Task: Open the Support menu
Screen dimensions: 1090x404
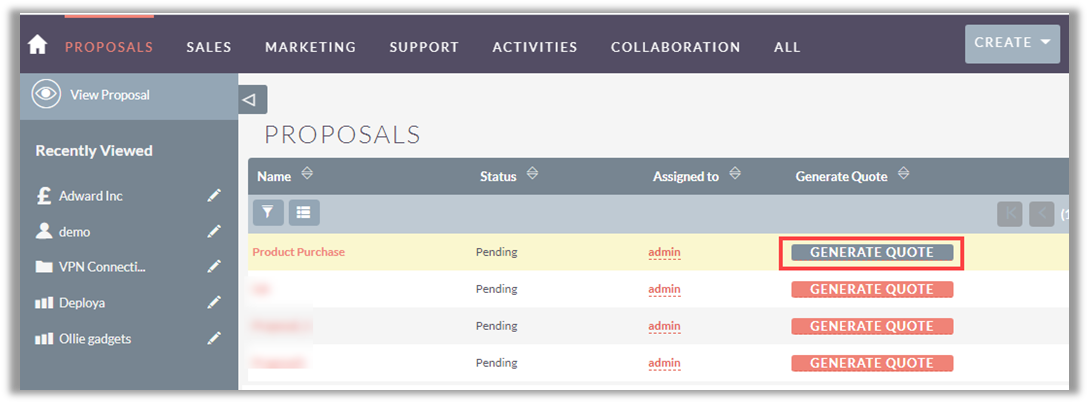Action: pos(424,47)
